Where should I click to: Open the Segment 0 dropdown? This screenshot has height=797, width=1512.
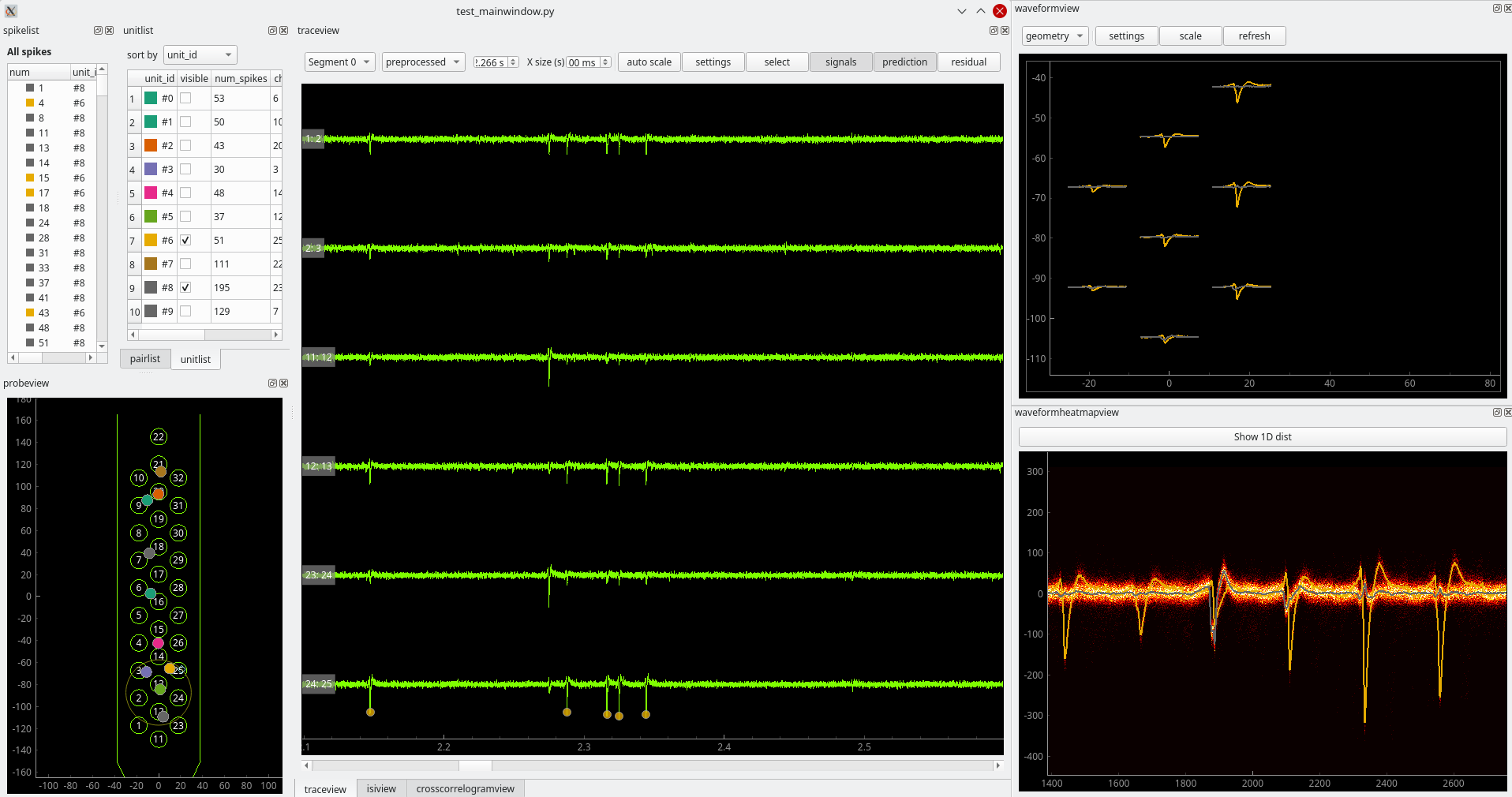tap(339, 62)
